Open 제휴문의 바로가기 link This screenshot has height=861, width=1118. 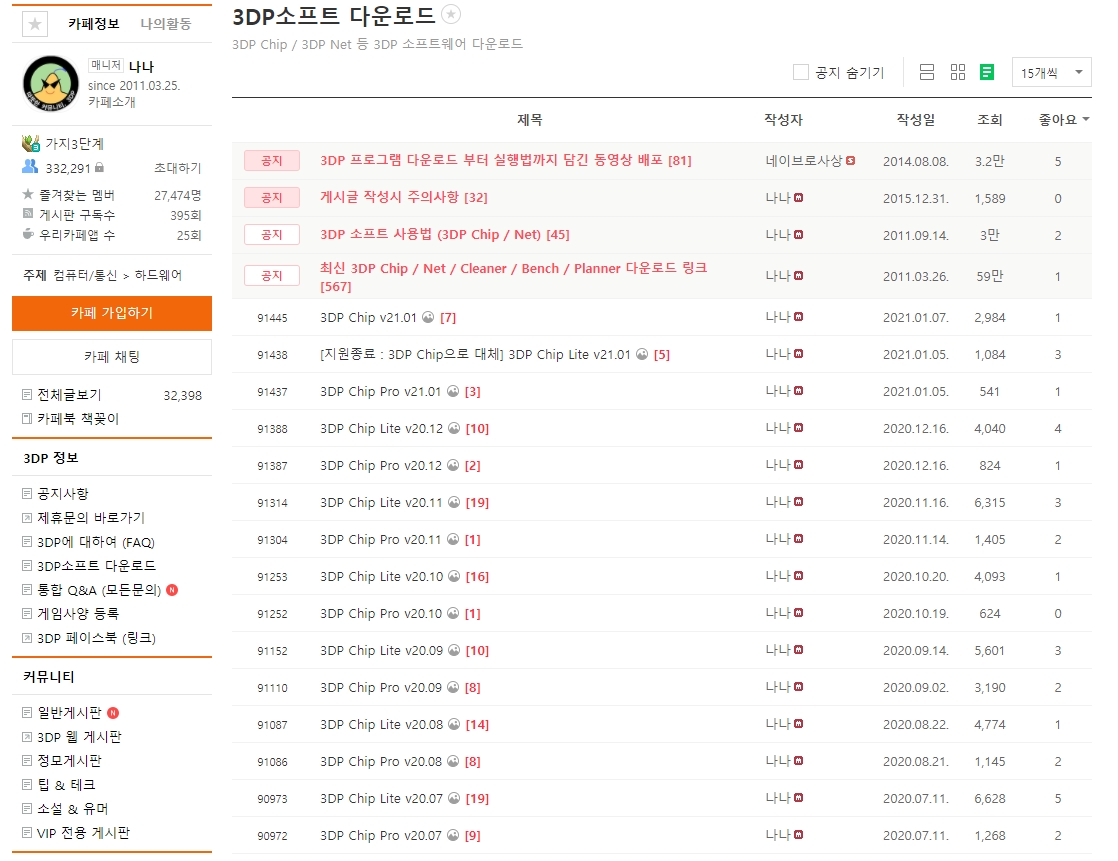(91, 517)
